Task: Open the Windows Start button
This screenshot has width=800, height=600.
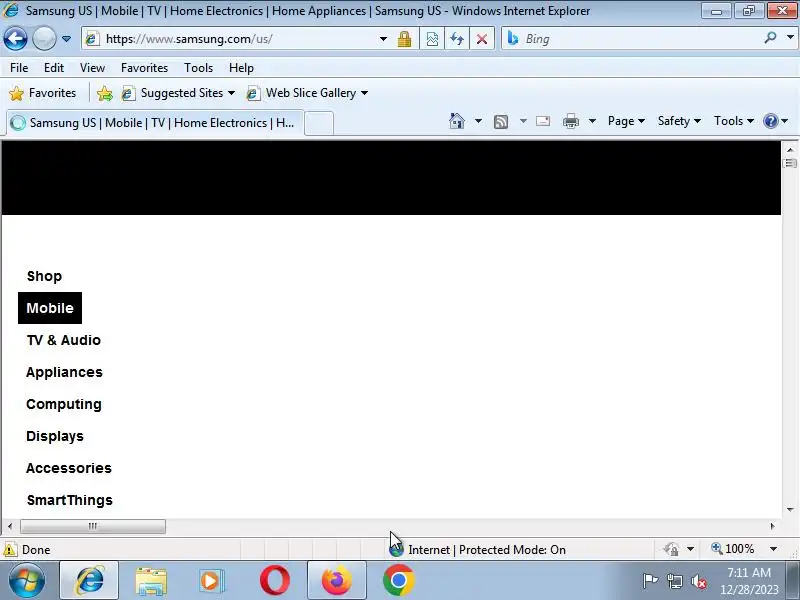Action: [x=27, y=581]
